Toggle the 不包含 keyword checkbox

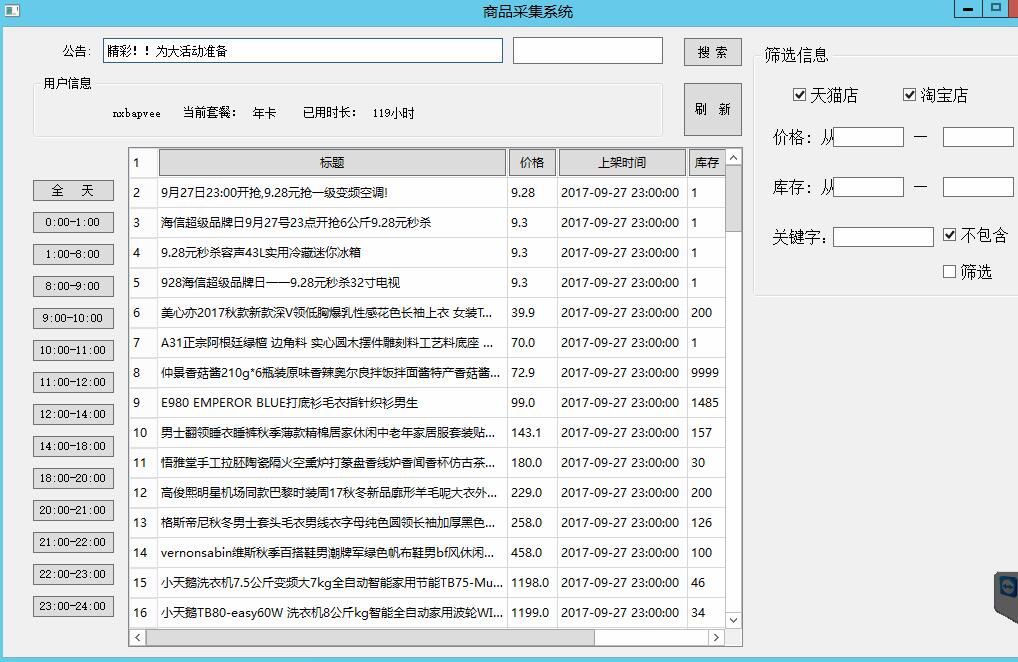[948, 234]
